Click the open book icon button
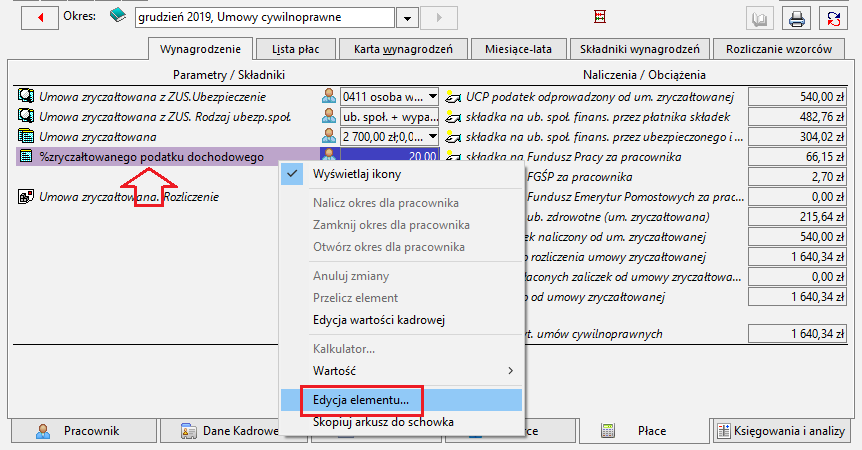862x450 pixels. tap(760, 19)
